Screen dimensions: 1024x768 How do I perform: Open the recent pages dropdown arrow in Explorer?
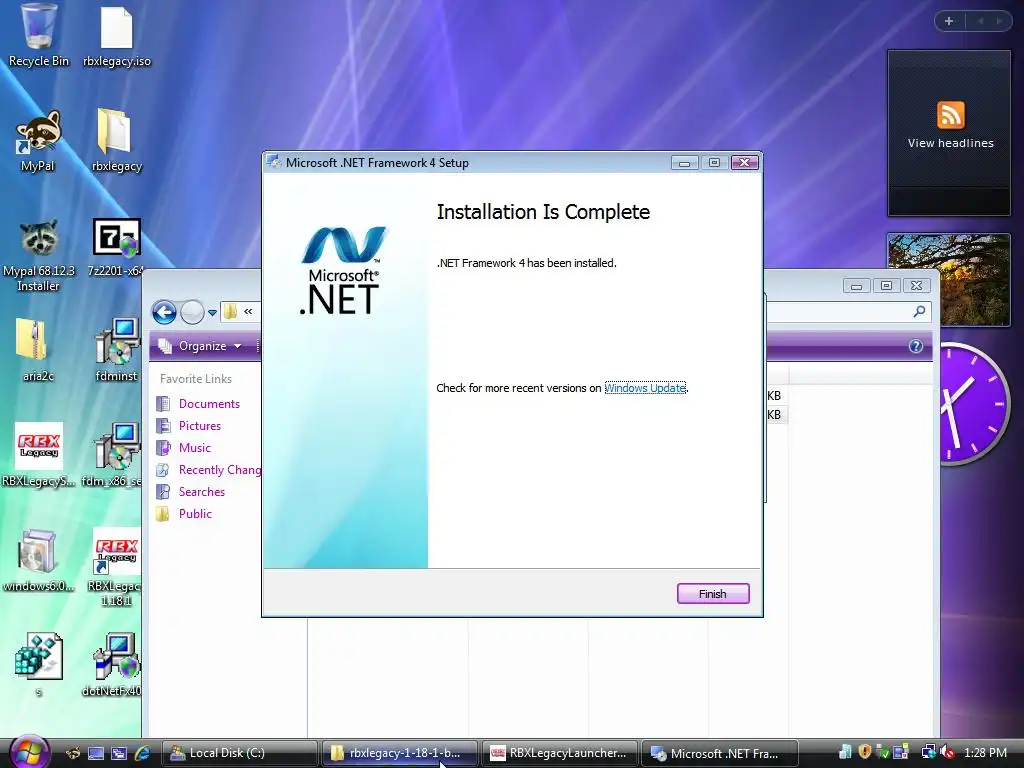tap(212, 313)
